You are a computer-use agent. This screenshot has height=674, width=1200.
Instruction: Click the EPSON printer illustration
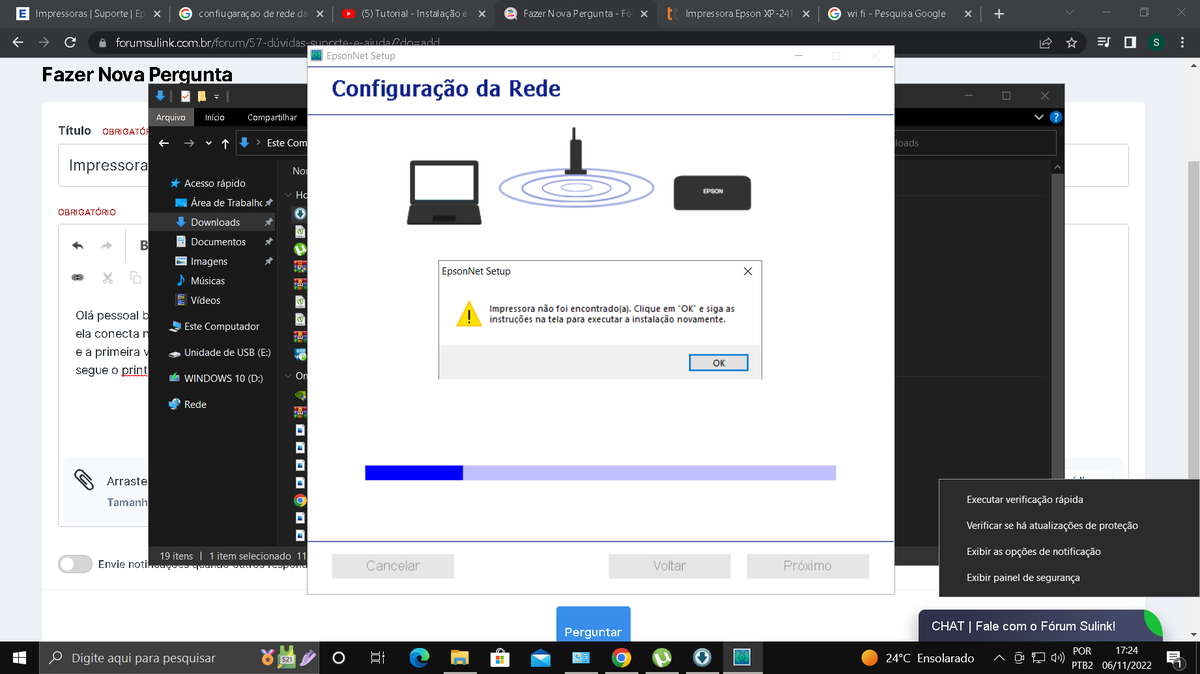[x=712, y=191]
